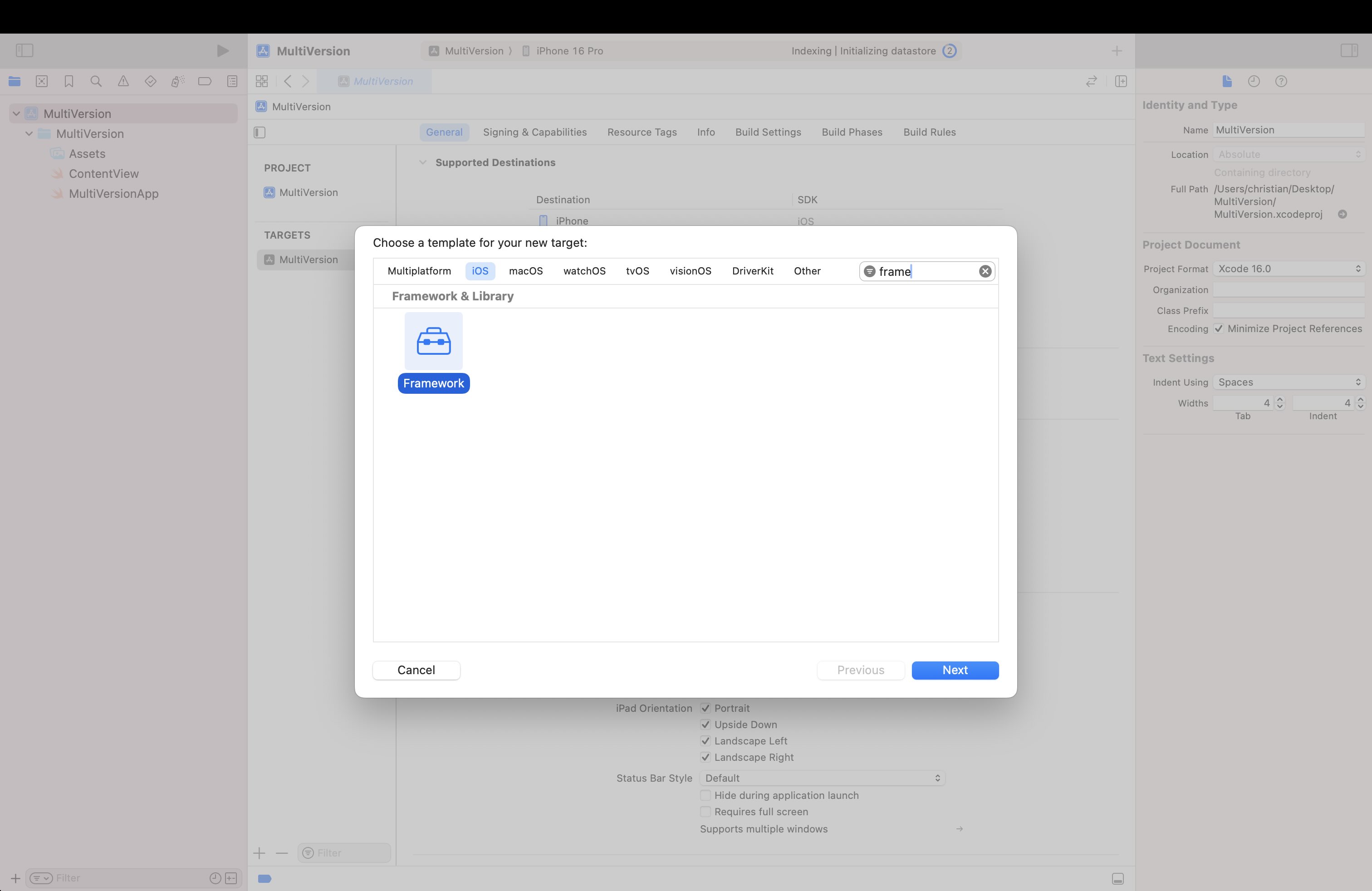Collapse the MultiVersion folder group

point(29,134)
